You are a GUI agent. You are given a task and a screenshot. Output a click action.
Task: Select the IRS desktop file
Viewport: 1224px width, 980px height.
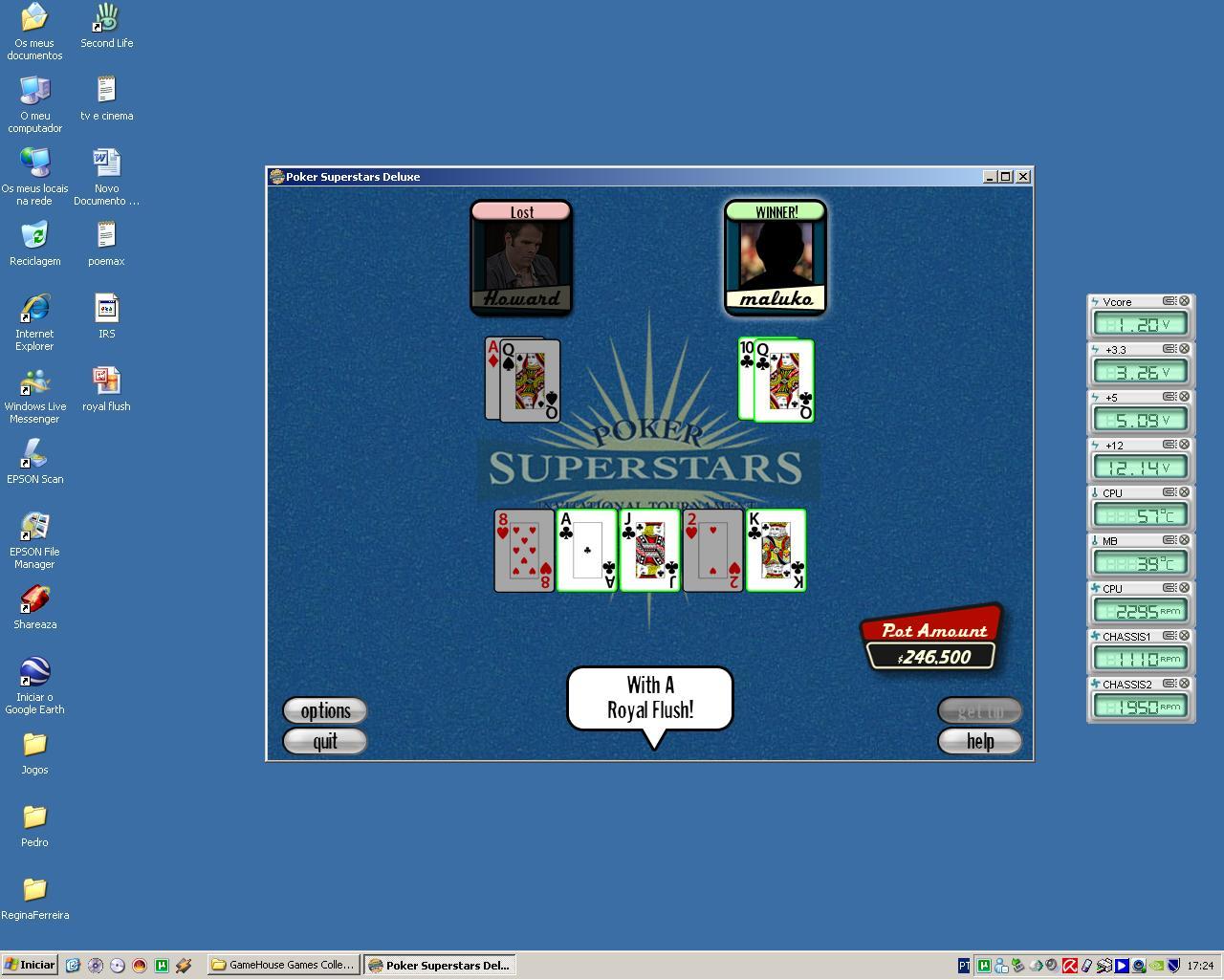(106, 316)
